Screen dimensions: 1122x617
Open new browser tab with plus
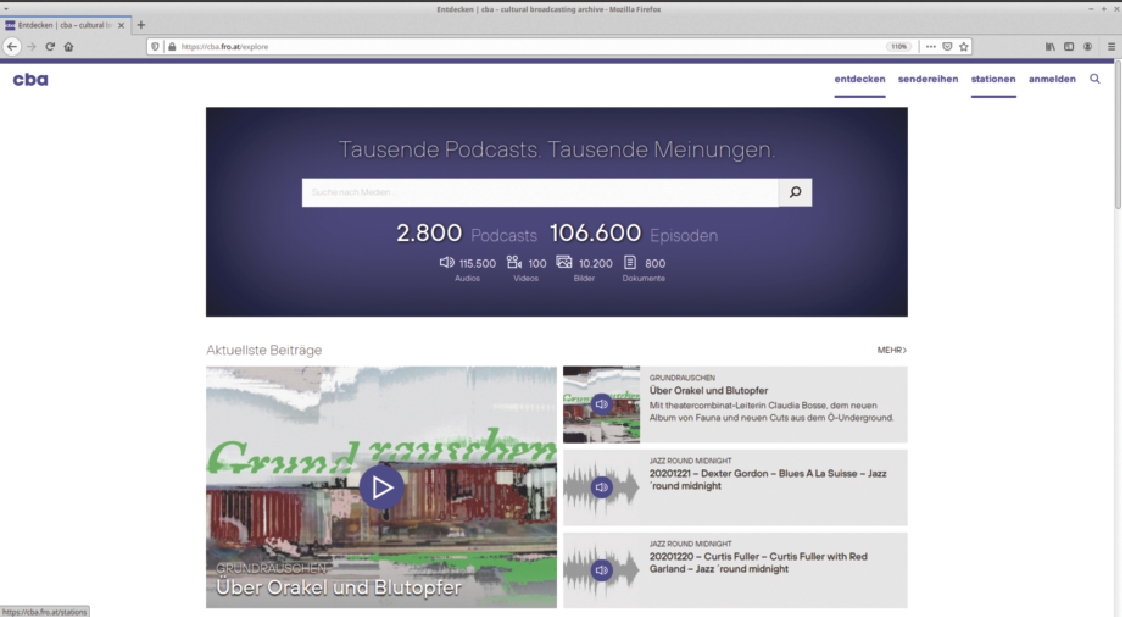click(x=141, y=25)
